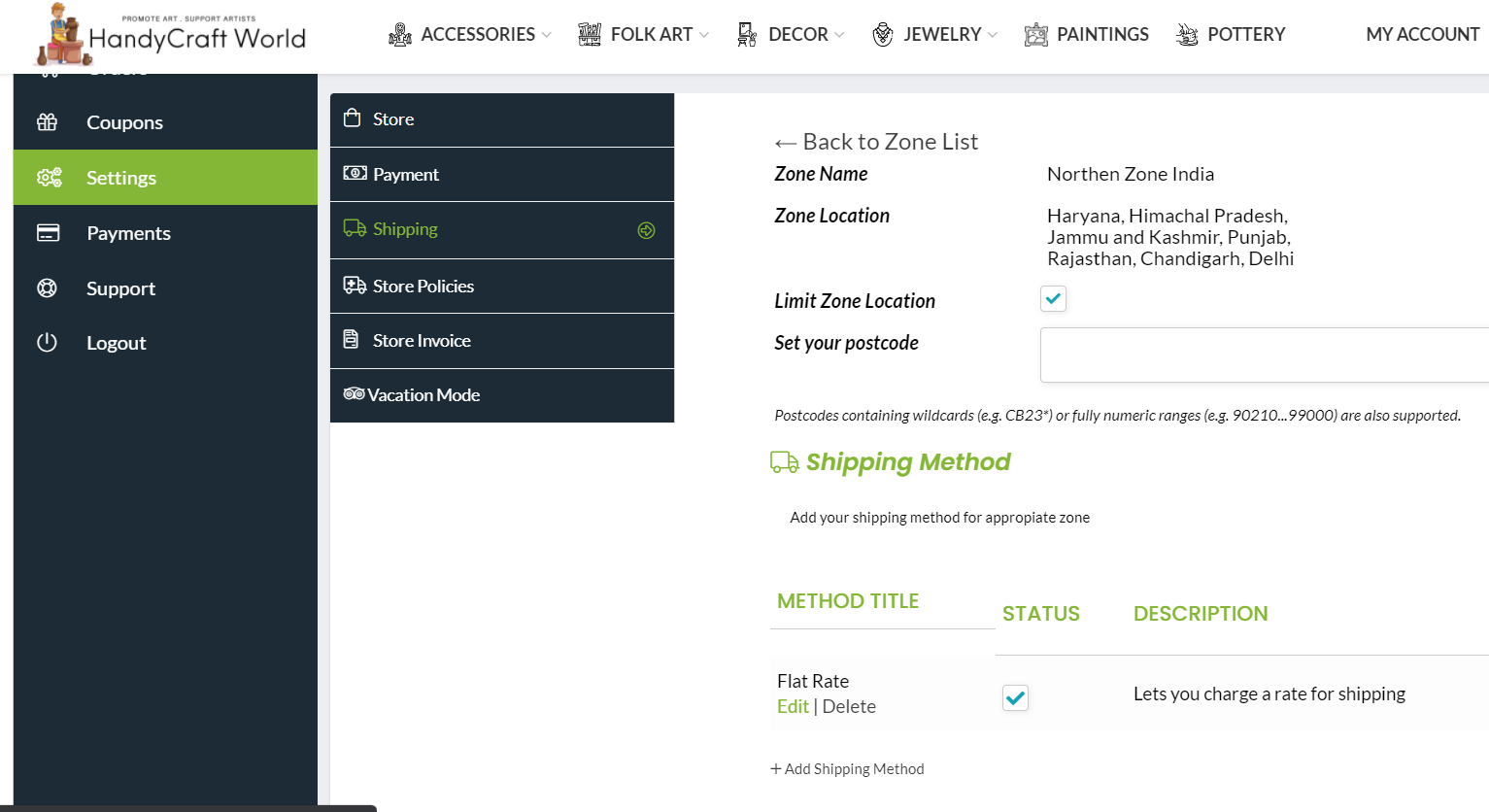
Task: Click the Set your postcode field
Action: pos(1263,355)
